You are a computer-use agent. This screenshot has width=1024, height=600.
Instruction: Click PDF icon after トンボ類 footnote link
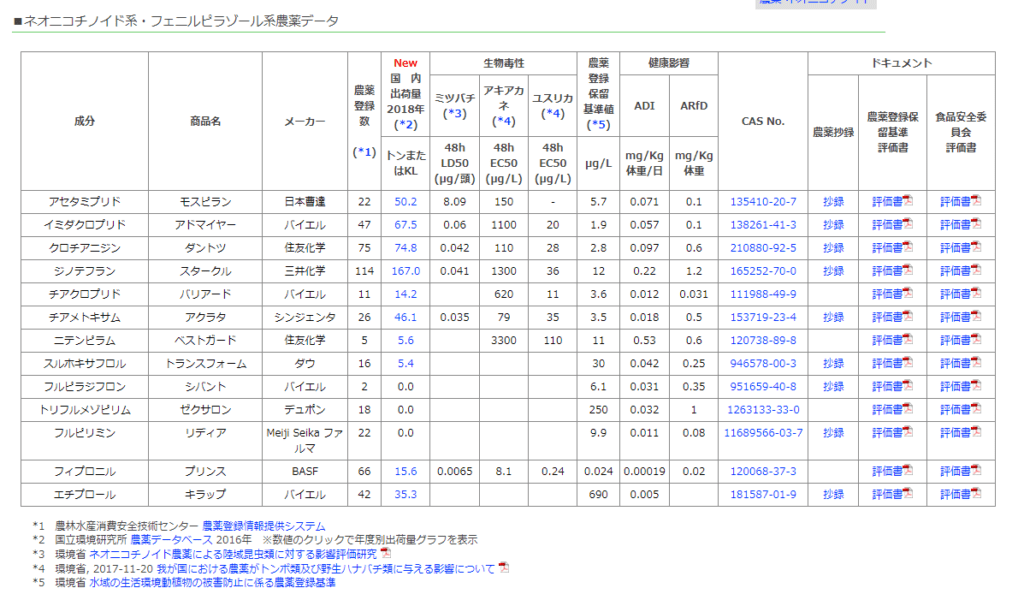[504, 568]
